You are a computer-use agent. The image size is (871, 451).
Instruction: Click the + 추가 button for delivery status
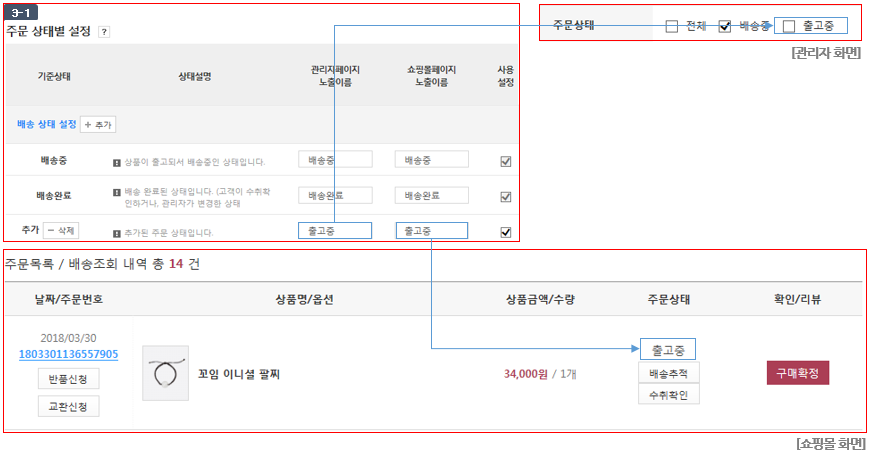pyautogui.click(x=98, y=125)
